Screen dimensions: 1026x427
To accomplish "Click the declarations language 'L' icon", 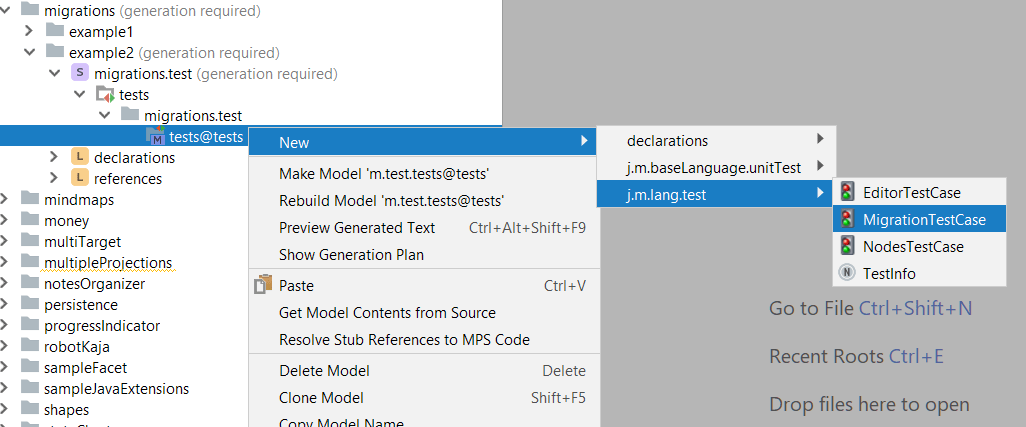I will pyautogui.click(x=79, y=157).
